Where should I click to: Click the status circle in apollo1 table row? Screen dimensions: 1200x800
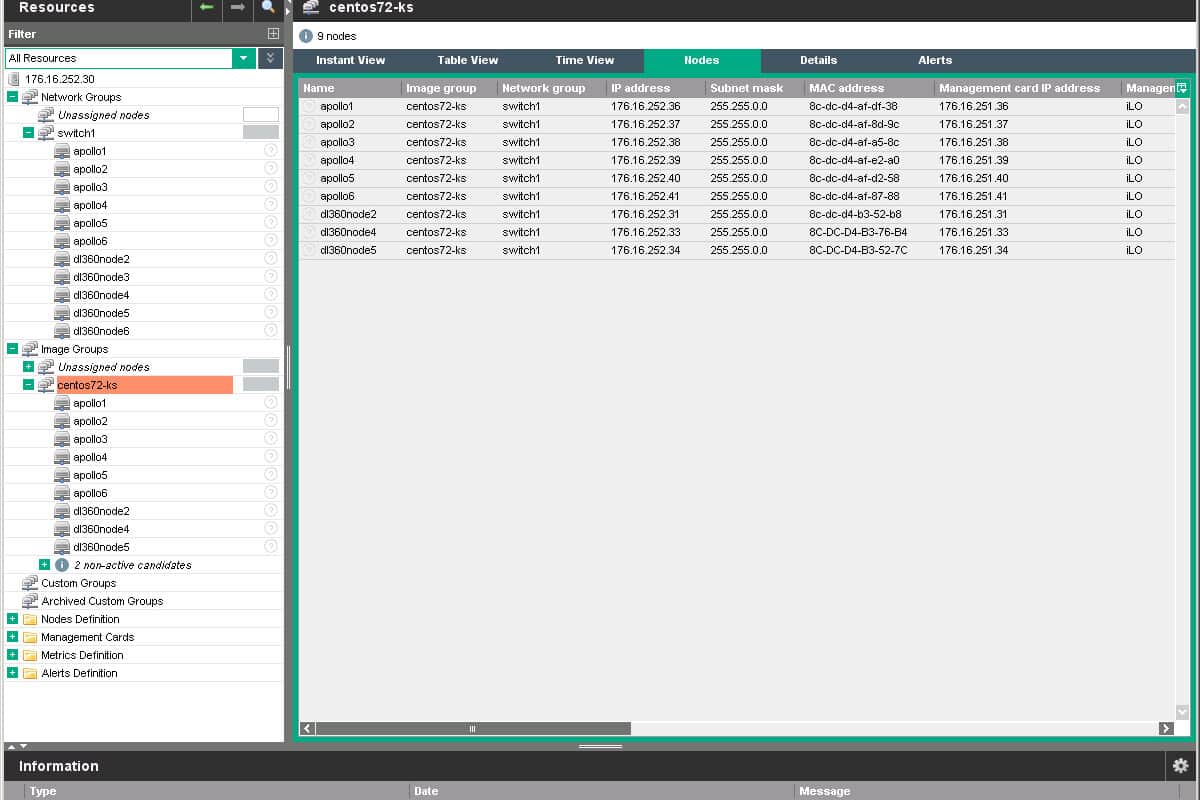point(309,106)
